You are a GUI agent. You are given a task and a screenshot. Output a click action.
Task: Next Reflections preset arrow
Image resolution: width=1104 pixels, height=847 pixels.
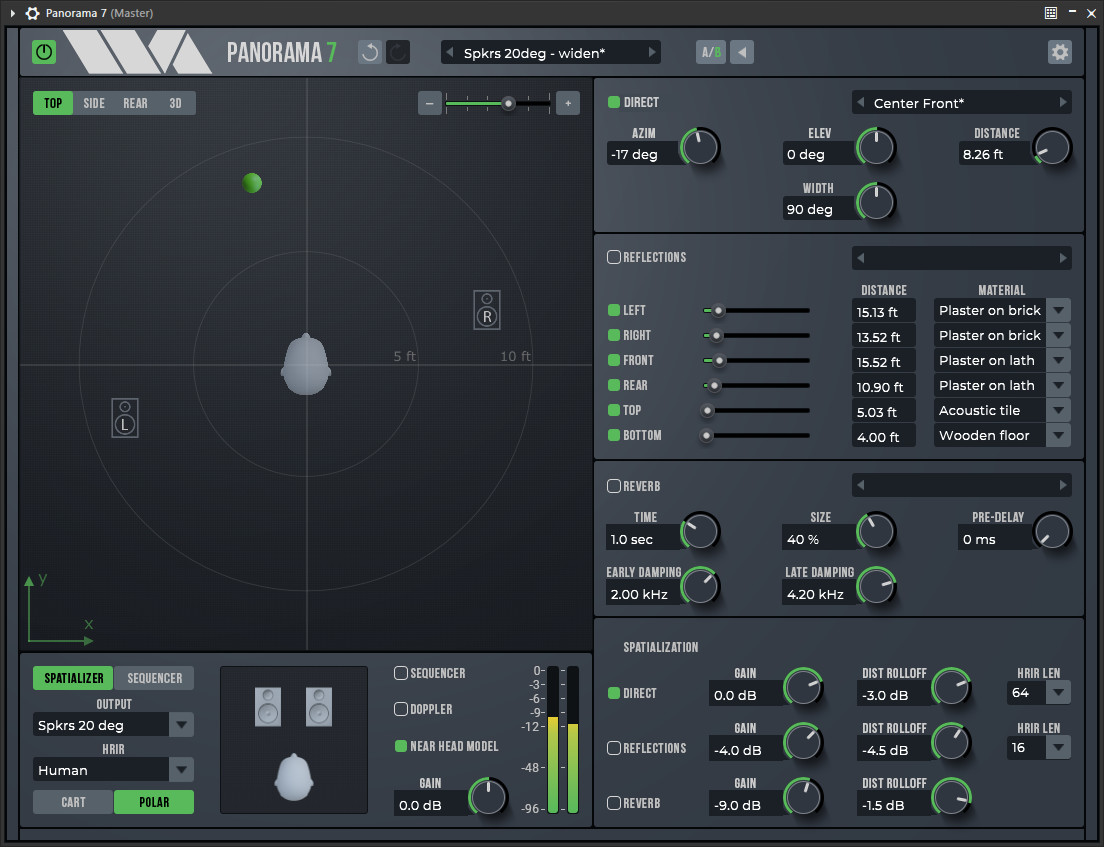tap(1062, 258)
